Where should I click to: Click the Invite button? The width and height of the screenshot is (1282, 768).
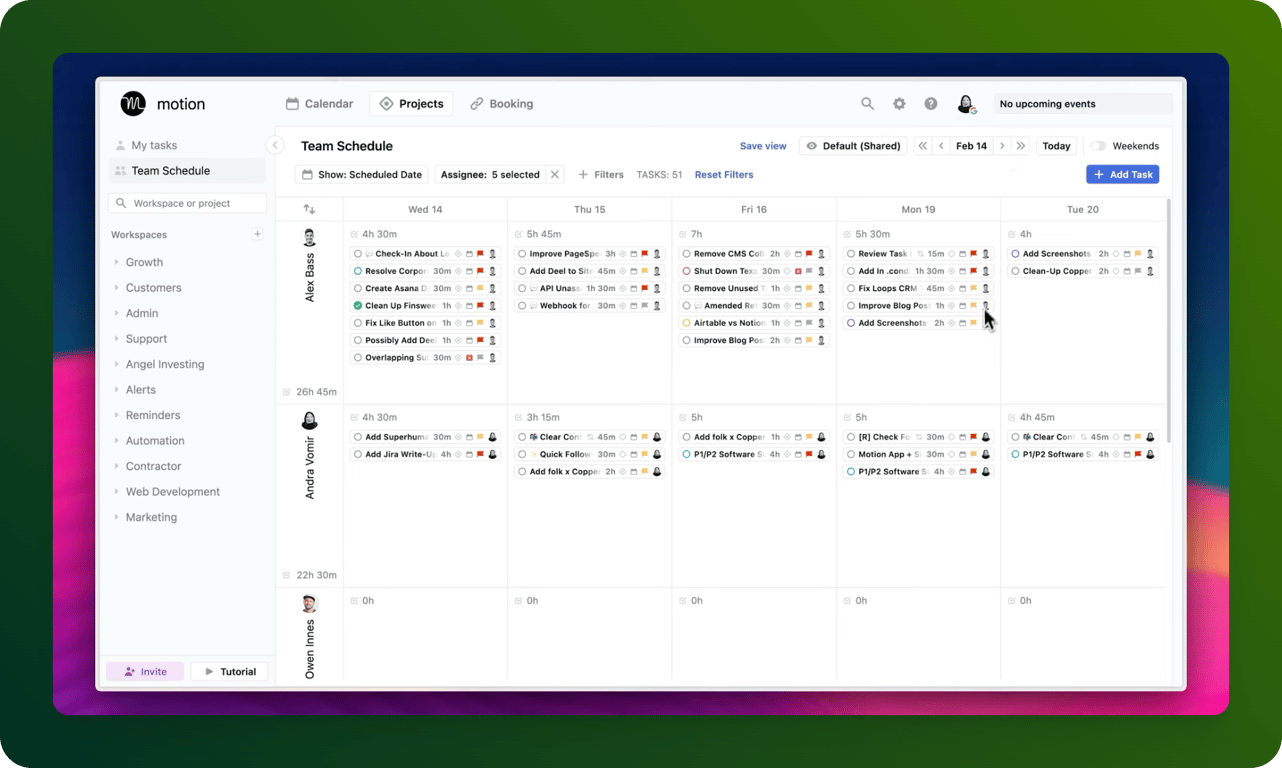[145, 672]
